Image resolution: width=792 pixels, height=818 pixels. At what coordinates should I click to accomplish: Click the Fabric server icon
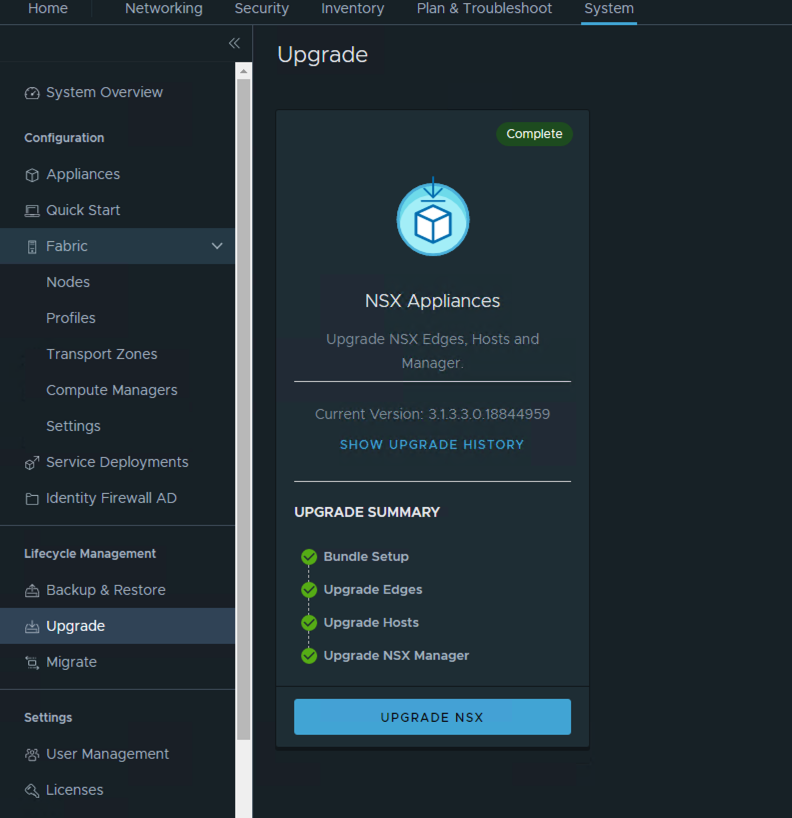(32, 247)
